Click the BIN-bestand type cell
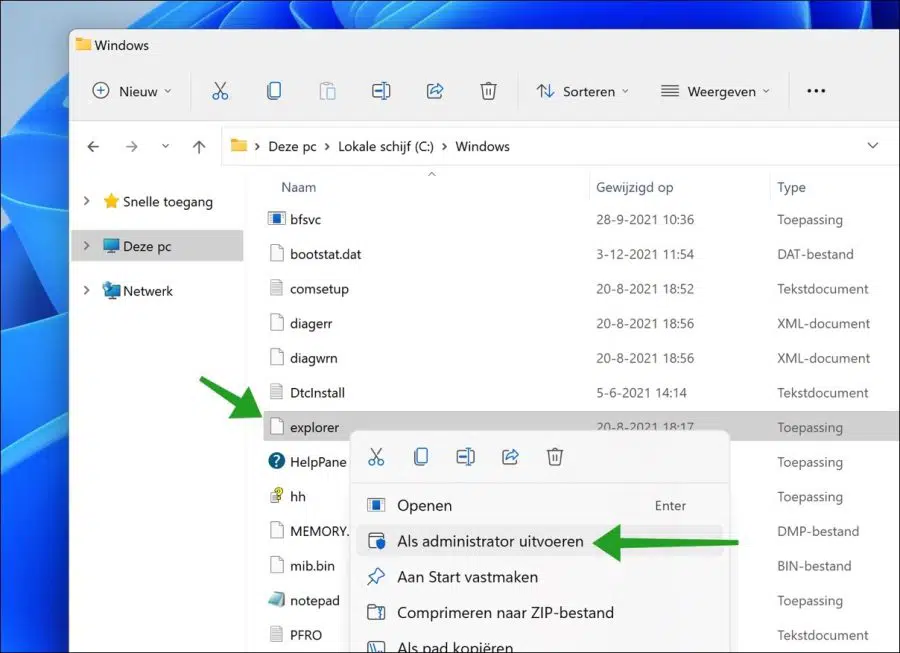 click(814, 566)
